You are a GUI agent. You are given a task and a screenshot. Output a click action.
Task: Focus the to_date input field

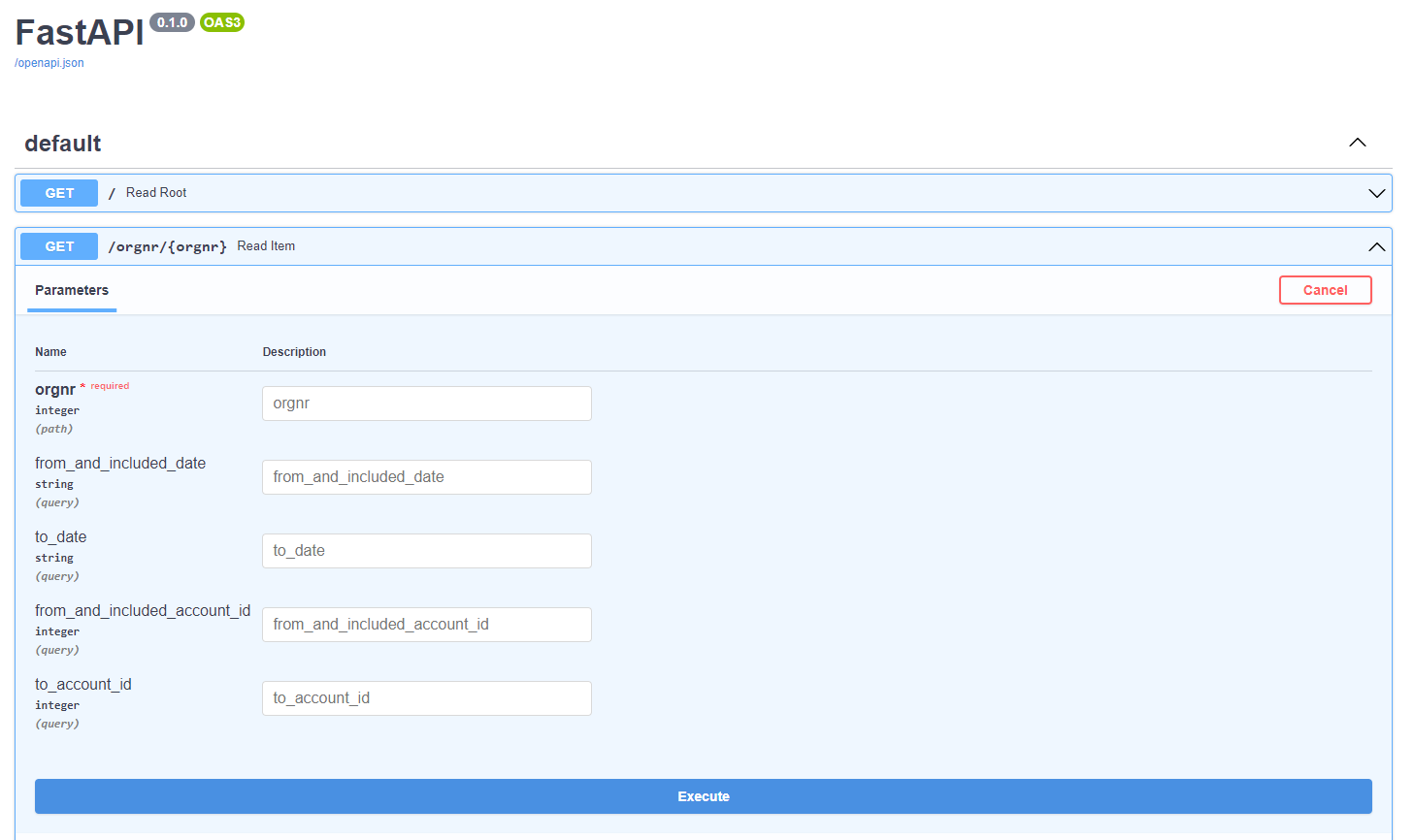[x=427, y=551]
